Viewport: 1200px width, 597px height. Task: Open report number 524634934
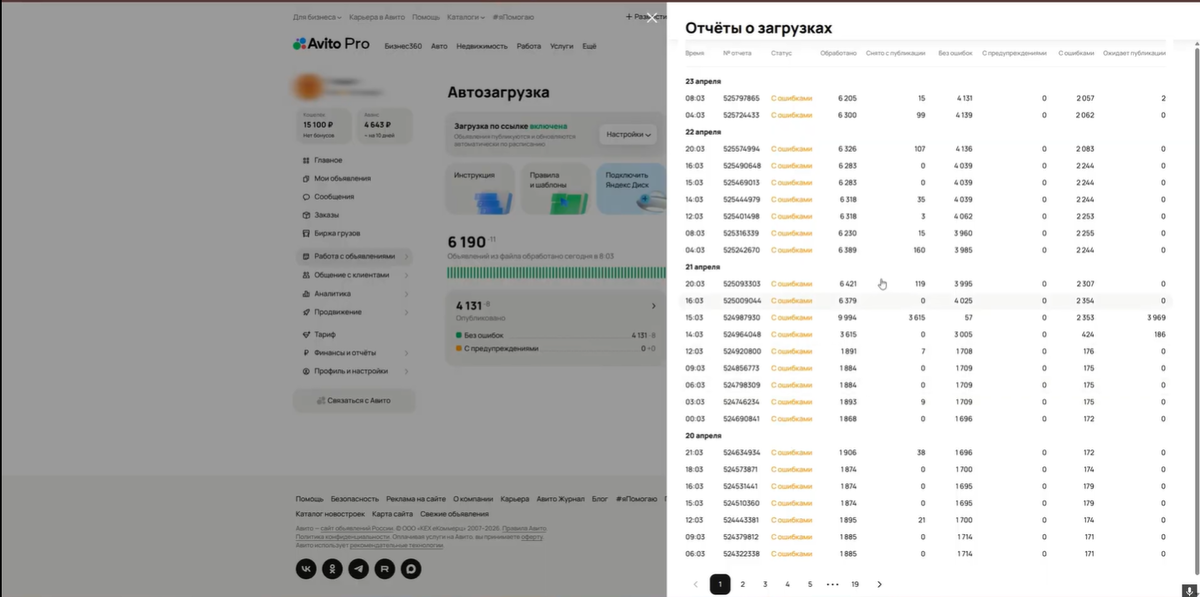[741, 452]
